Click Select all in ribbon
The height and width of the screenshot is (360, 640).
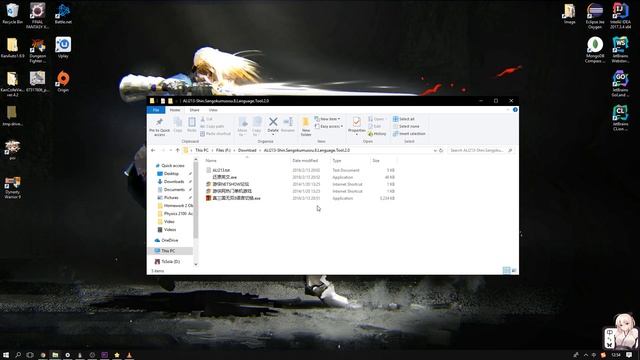(404, 119)
